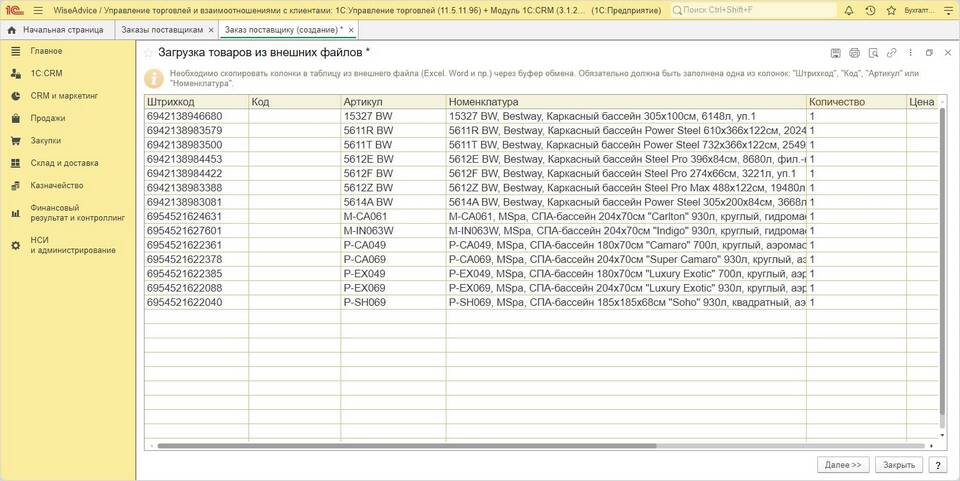Image resolution: width=960 pixels, height=481 pixels.
Task: Select article cell 5611T BW
Action: (393, 145)
